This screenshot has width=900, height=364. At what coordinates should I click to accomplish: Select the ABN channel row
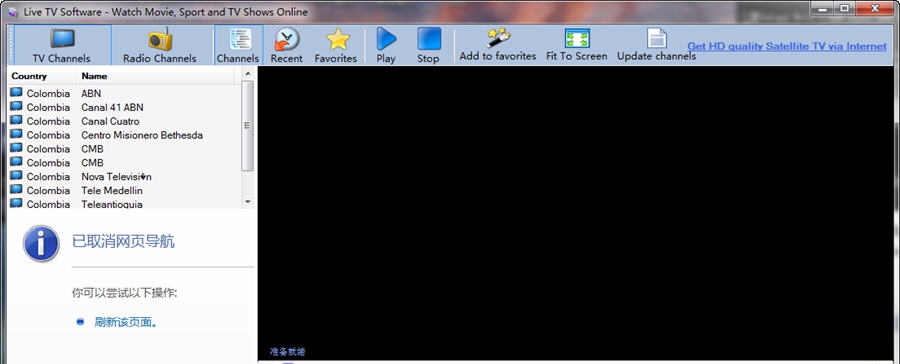[125, 93]
